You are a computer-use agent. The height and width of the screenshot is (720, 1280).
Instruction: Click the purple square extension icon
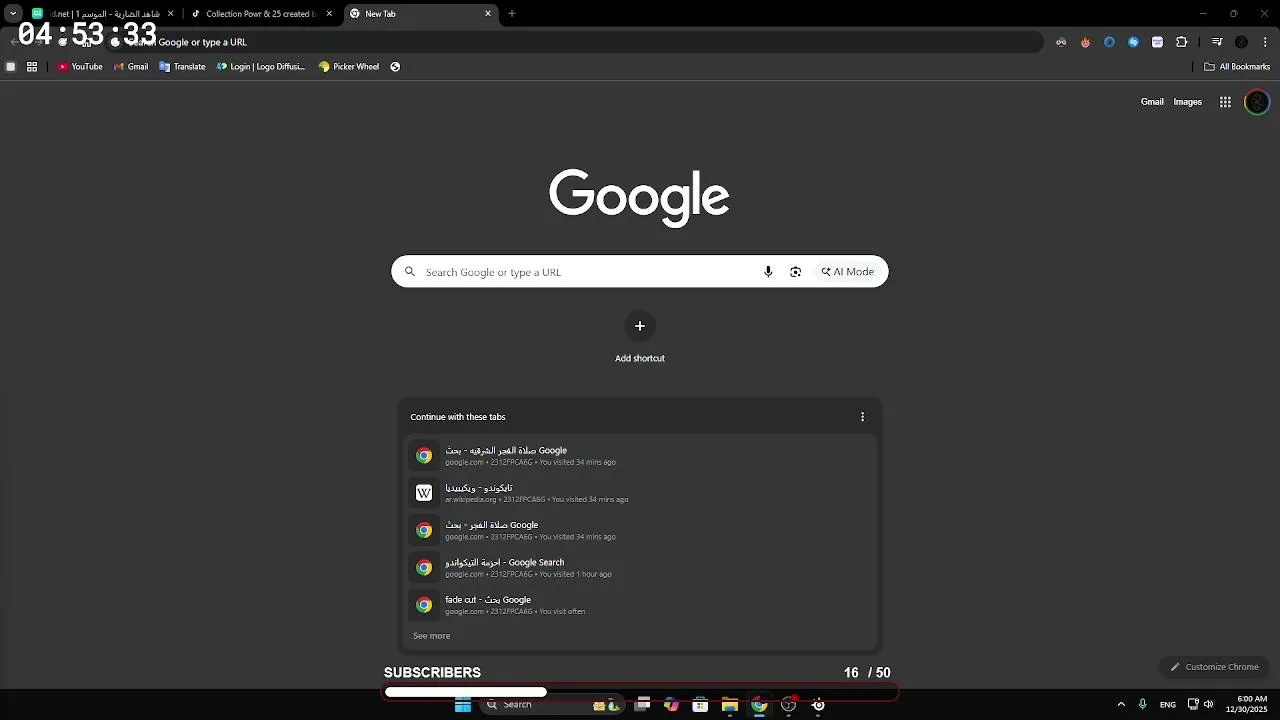(x=1157, y=42)
